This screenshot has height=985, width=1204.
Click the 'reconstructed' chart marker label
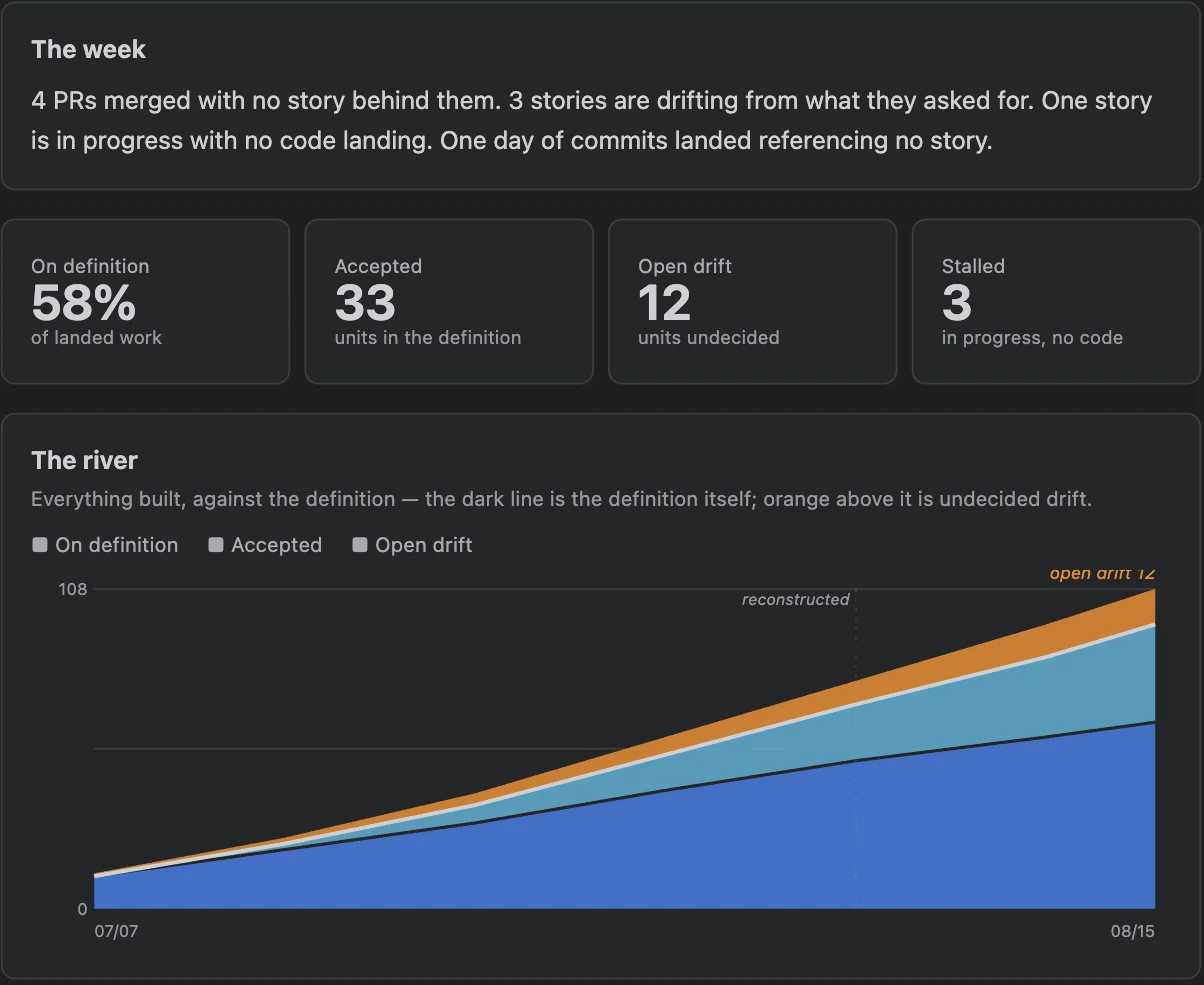795,599
